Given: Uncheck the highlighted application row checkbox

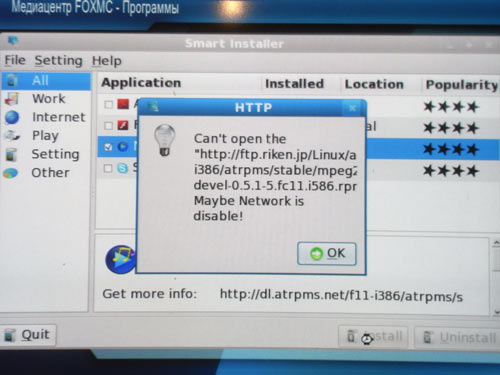Looking at the screenshot, I should [108, 147].
